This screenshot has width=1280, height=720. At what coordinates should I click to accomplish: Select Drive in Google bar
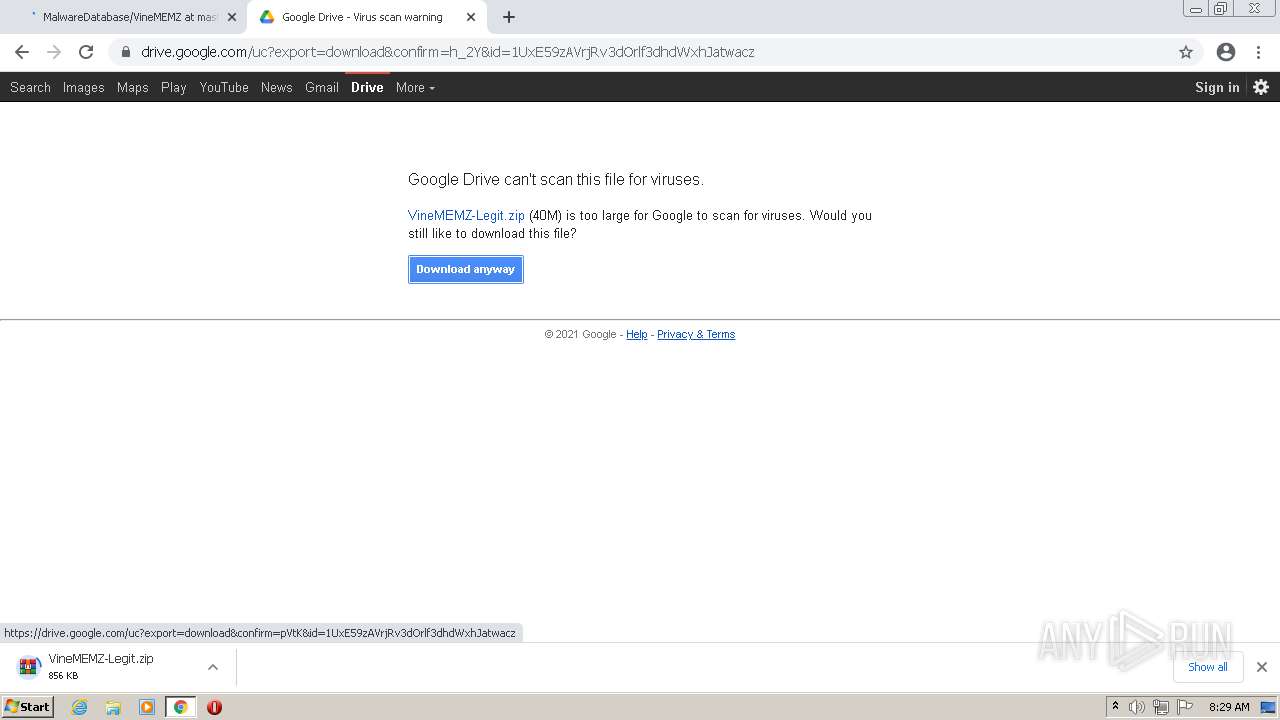click(x=367, y=87)
